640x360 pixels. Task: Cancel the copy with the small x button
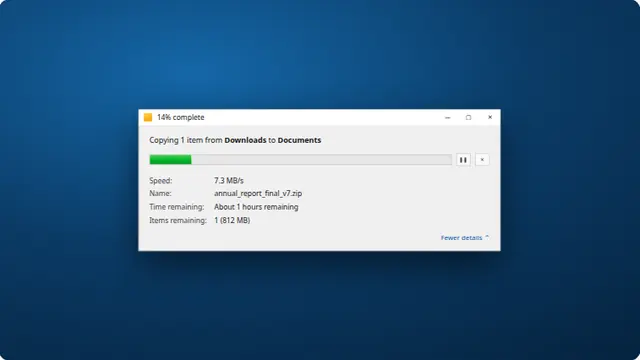tap(482, 160)
